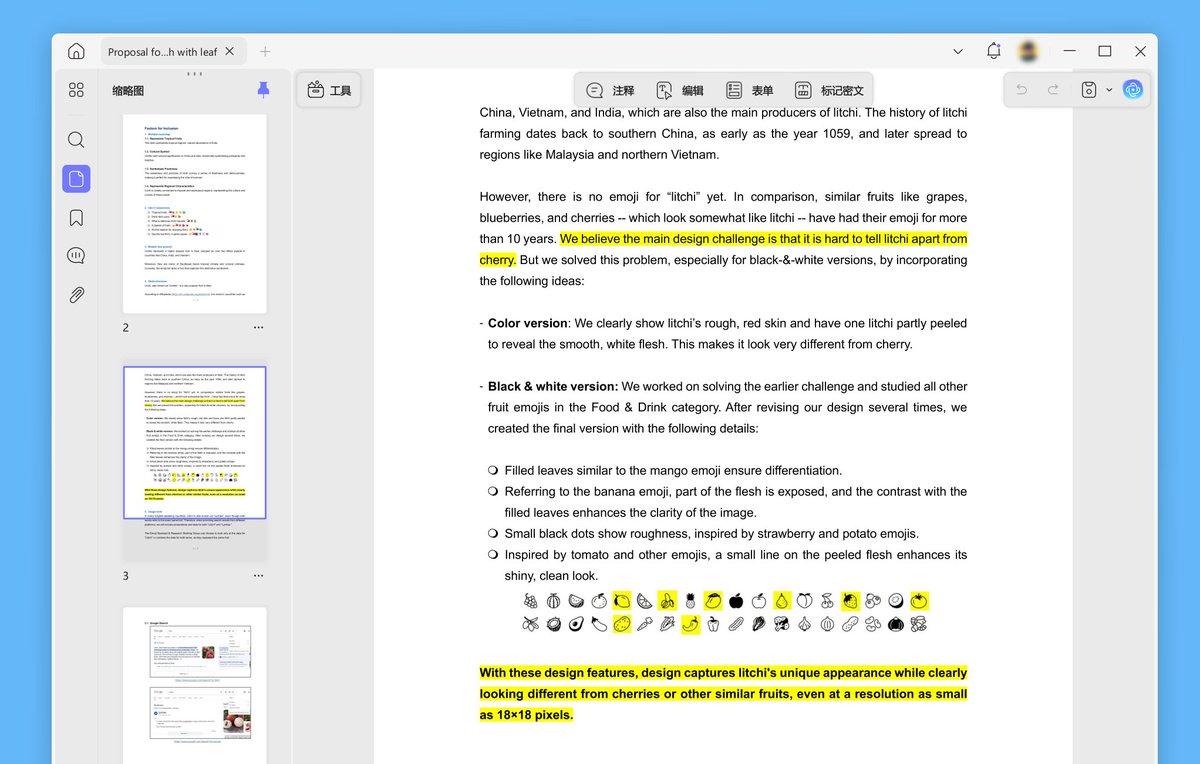The width and height of the screenshot is (1200, 764).
Task: Expand the tab list chevron
Action: click(x=958, y=51)
